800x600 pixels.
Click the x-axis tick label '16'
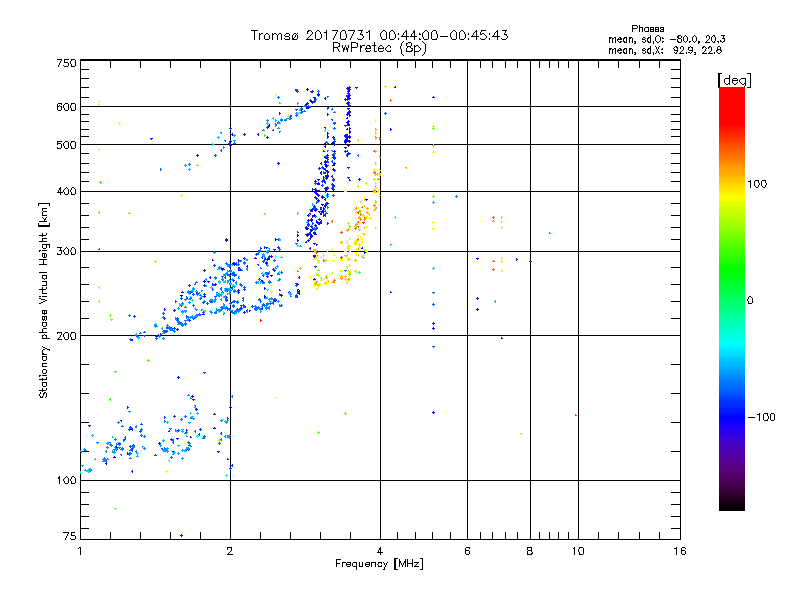pos(680,551)
